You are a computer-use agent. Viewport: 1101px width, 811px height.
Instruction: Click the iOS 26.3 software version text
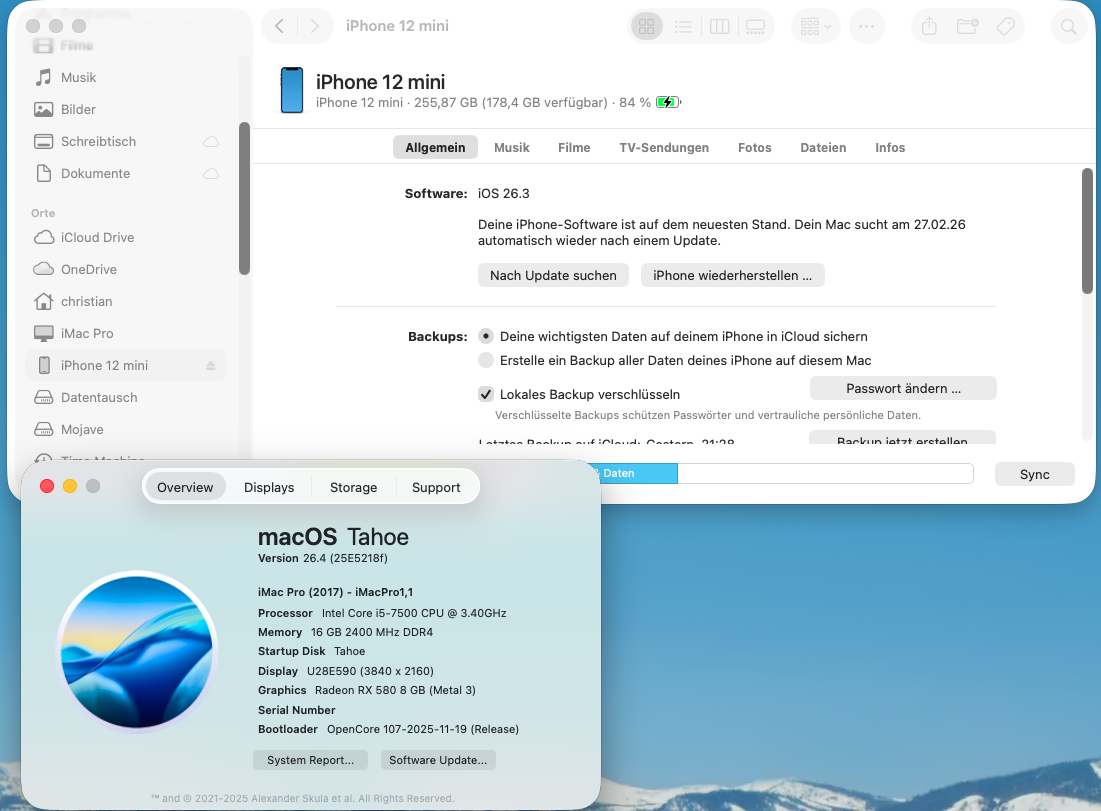[503, 194]
